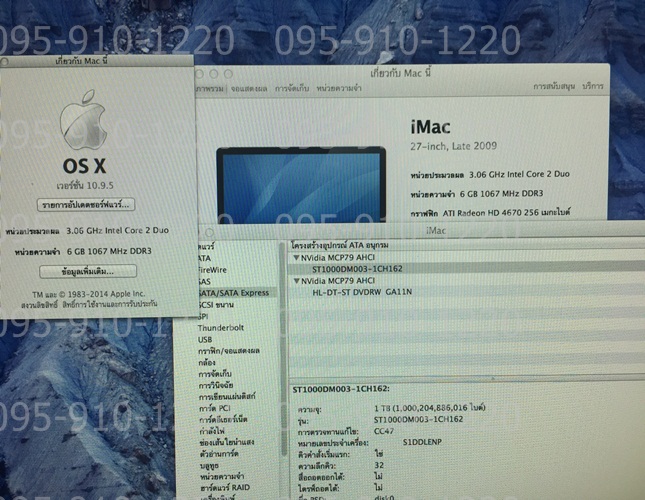The image size is (645, 500).
Task: Open the Service link (บริการ)
Action: [593, 86]
